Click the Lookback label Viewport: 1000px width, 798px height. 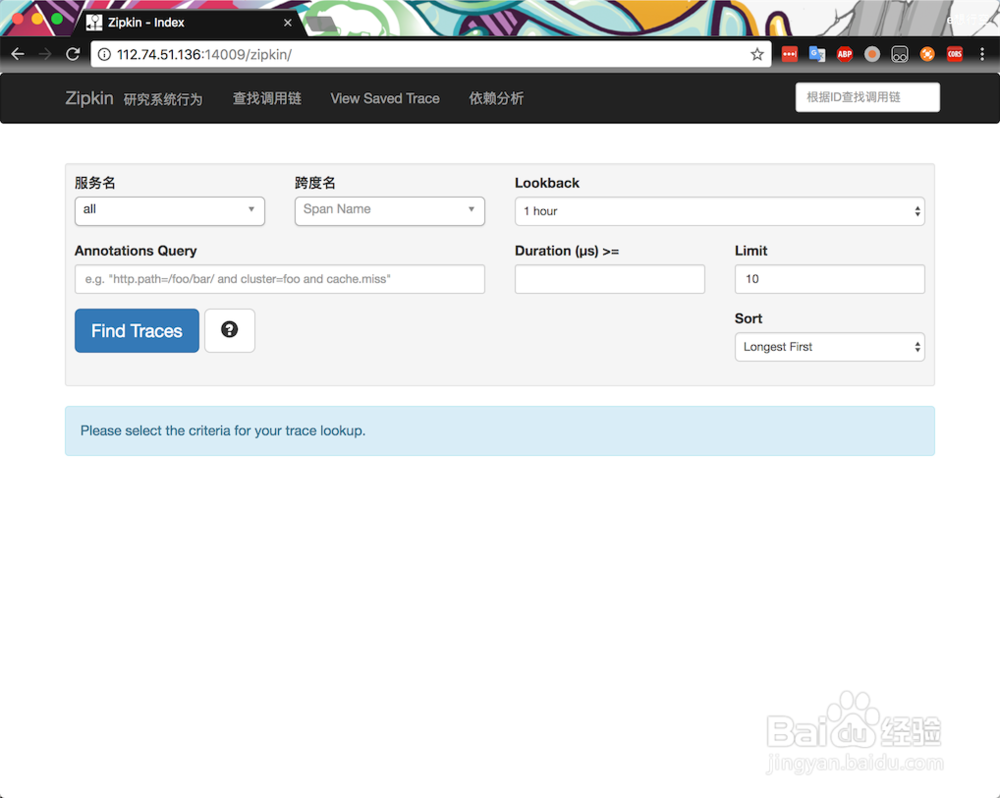point(547,183)
